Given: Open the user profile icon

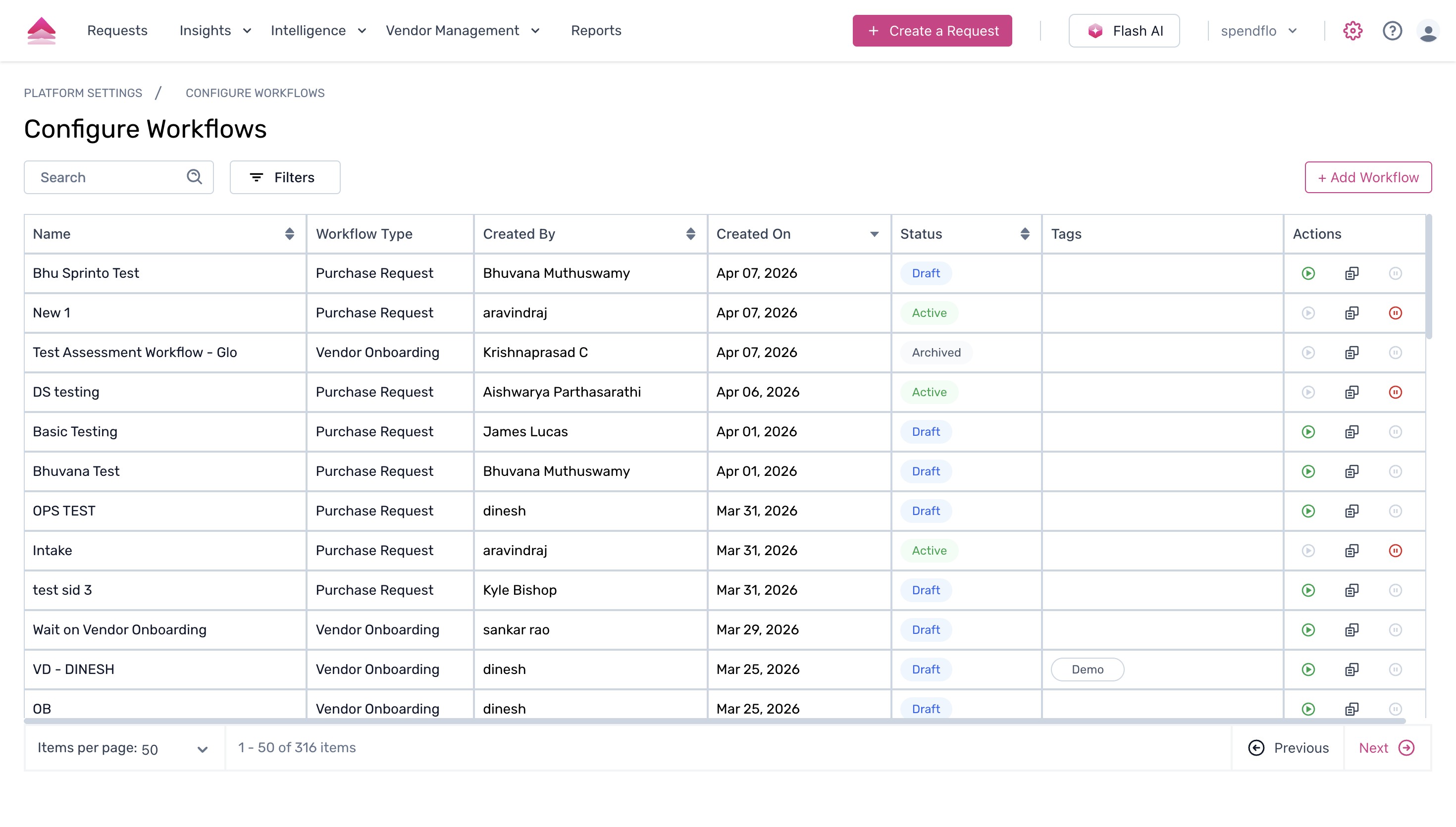Looking at the screenshot, I should tap(1429, 31).
